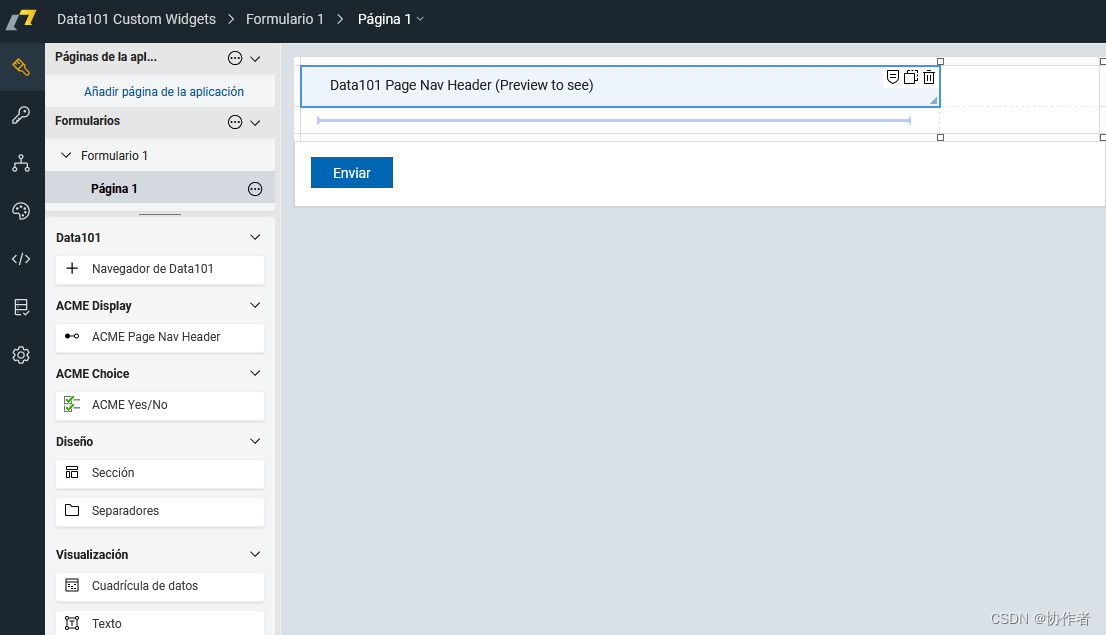Delete the selected widget with trash icon
This screenshot has height=635, width=1106.
click(x=929, y=77)
